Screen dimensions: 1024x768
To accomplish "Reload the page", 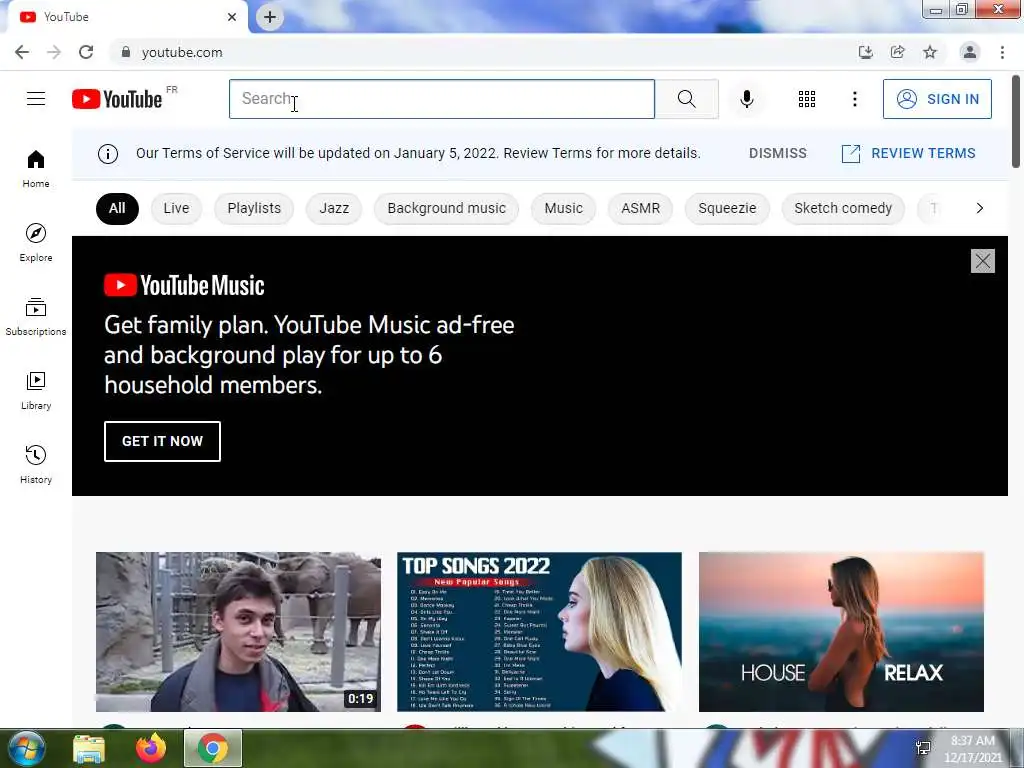I will (86, 52).
